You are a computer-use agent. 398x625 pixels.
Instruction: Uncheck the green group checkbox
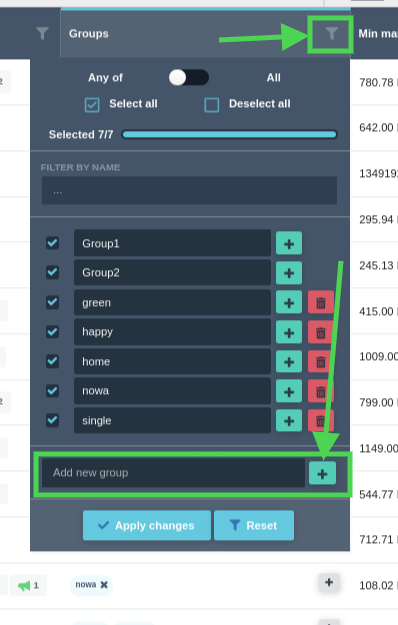pyautogui.click(x=53, y=302)
